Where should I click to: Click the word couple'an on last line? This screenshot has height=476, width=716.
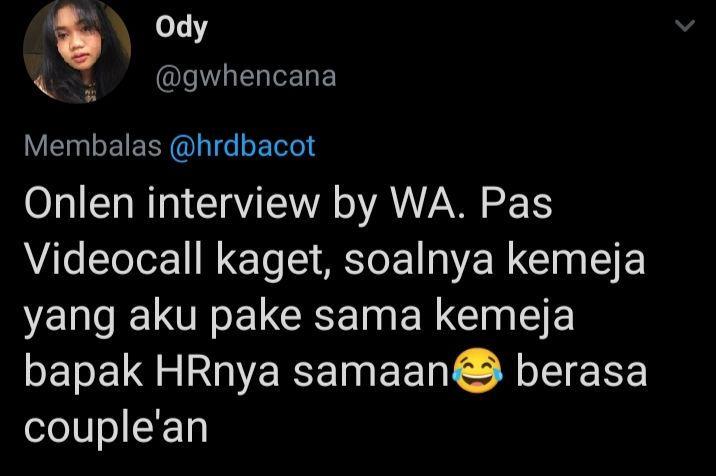coord(116,428)
